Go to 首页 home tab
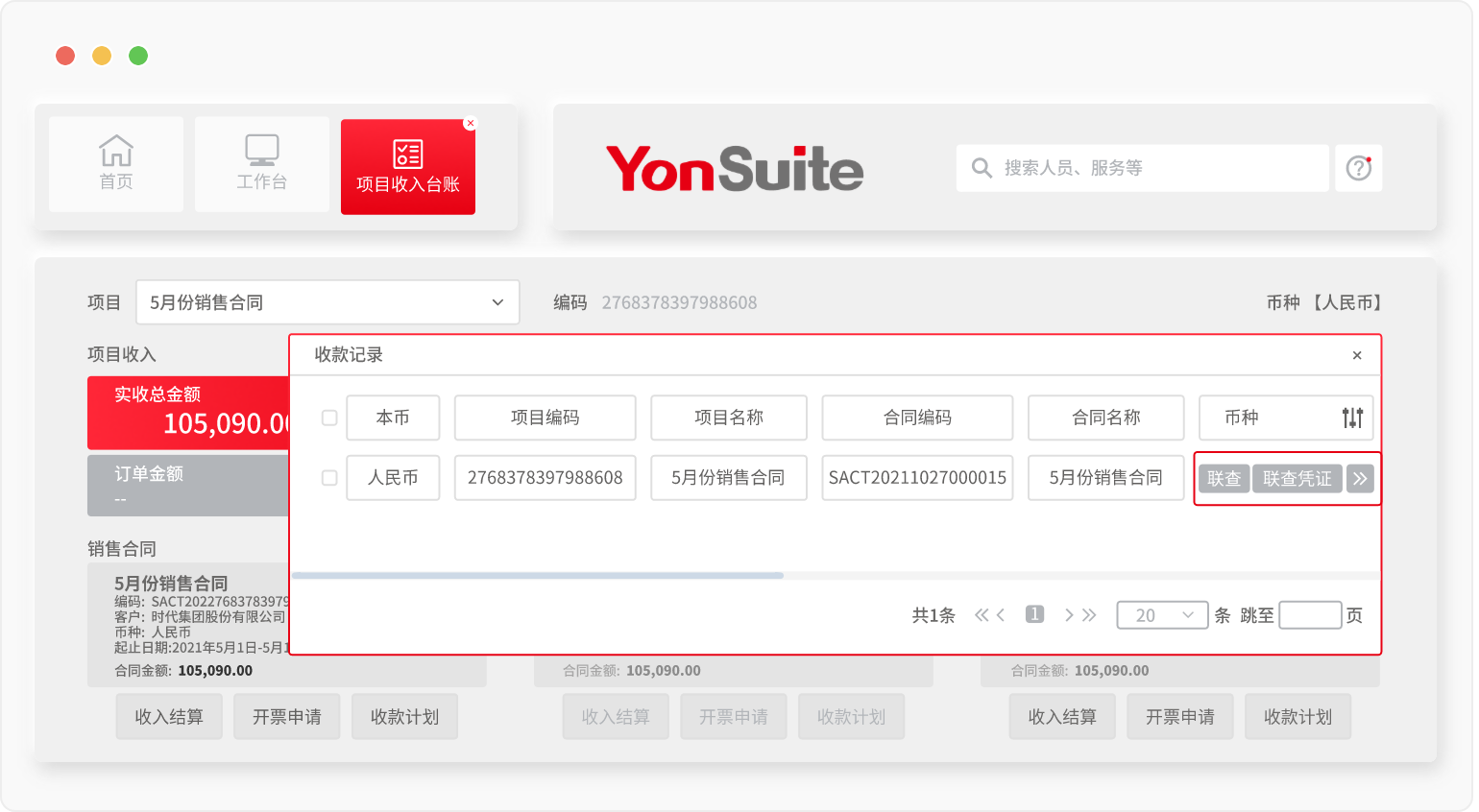 (116, 164)
